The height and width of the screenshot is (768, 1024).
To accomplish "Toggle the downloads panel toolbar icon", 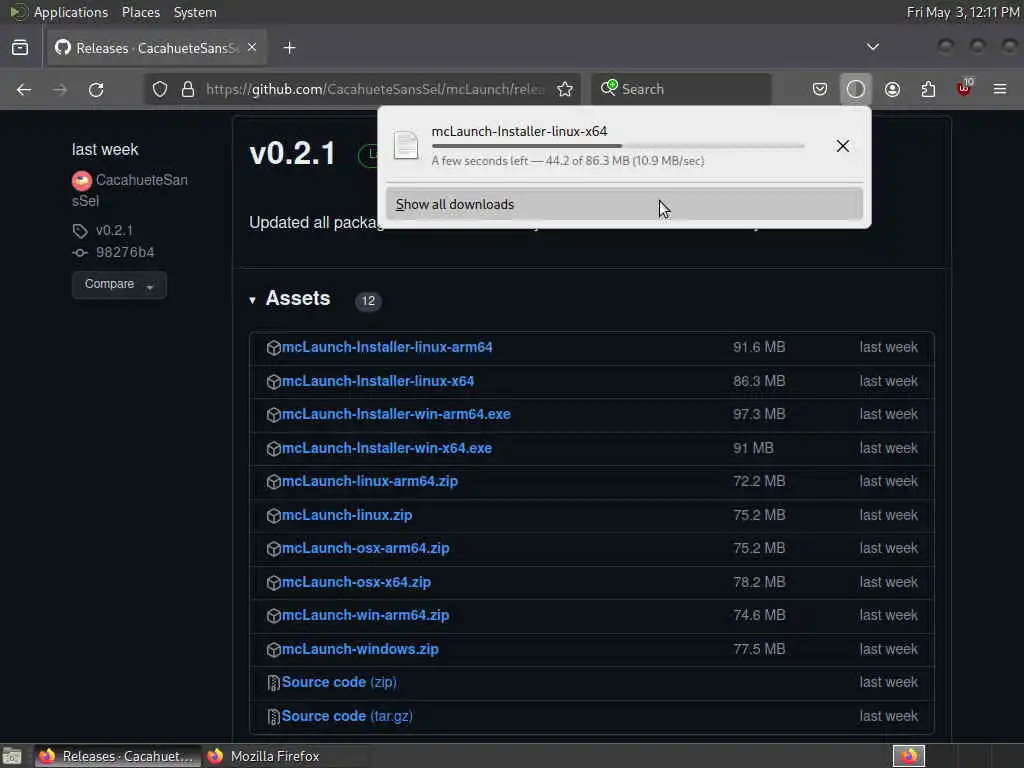I will click(856, 89).
